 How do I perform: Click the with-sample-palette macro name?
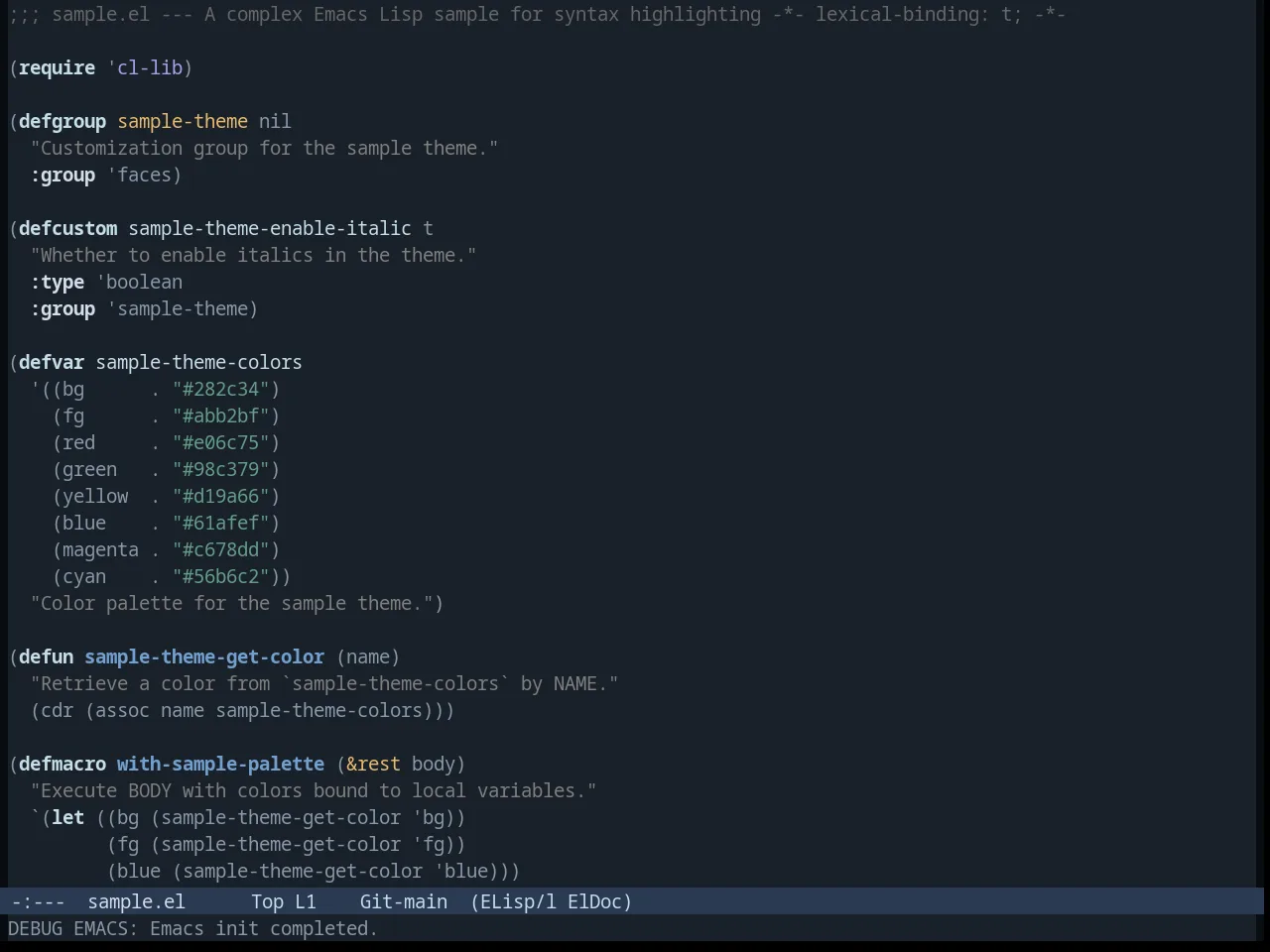click(220, 764)
